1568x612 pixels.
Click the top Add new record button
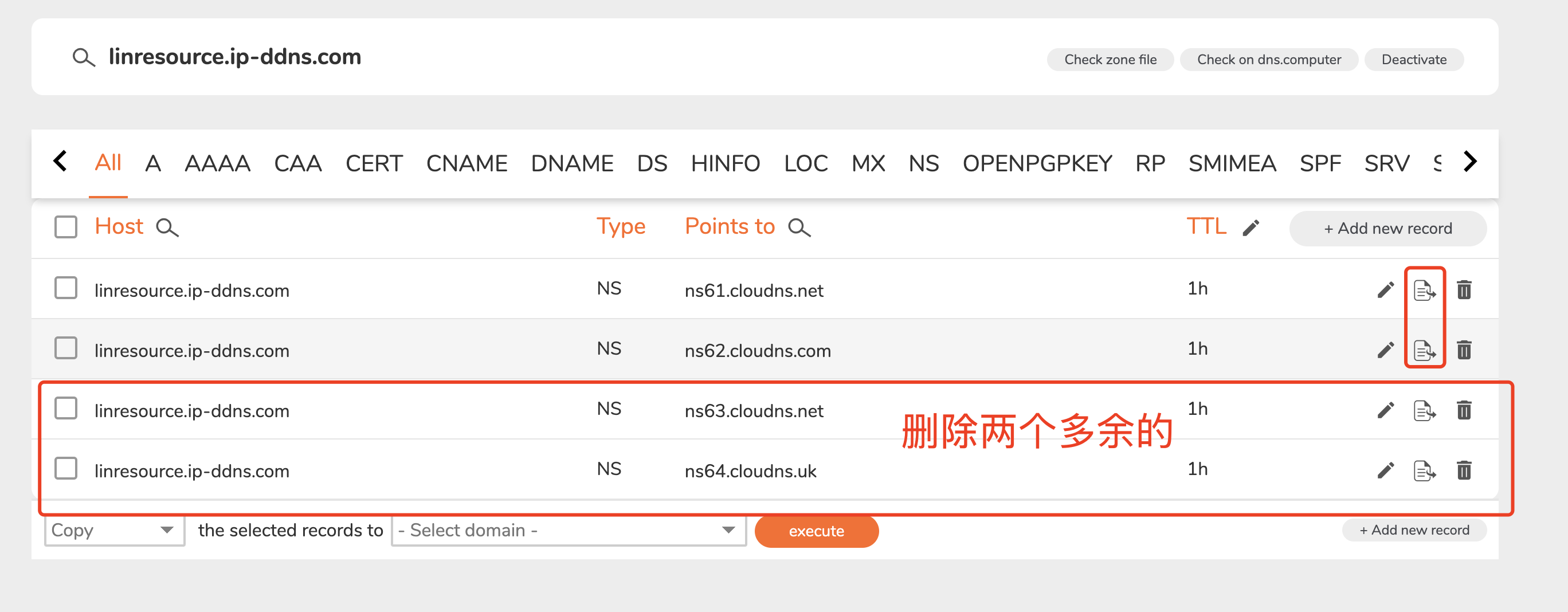pyautogui.click(x=1388, y=229)
